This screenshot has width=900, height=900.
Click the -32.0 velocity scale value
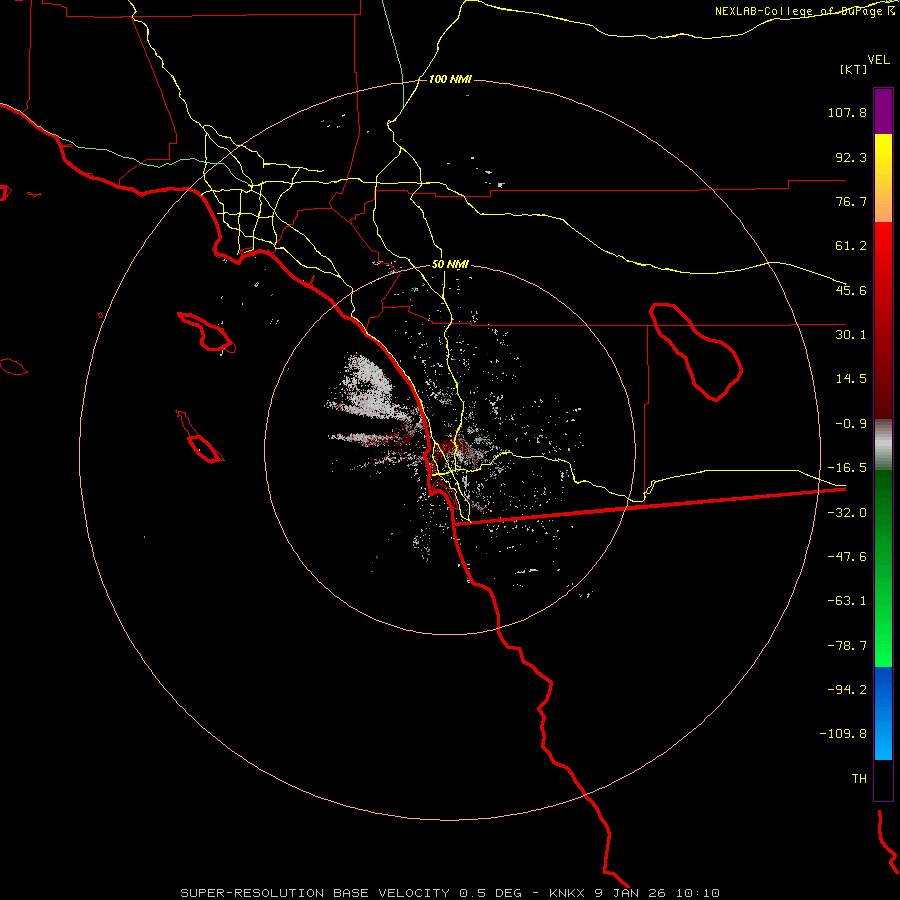847,513
